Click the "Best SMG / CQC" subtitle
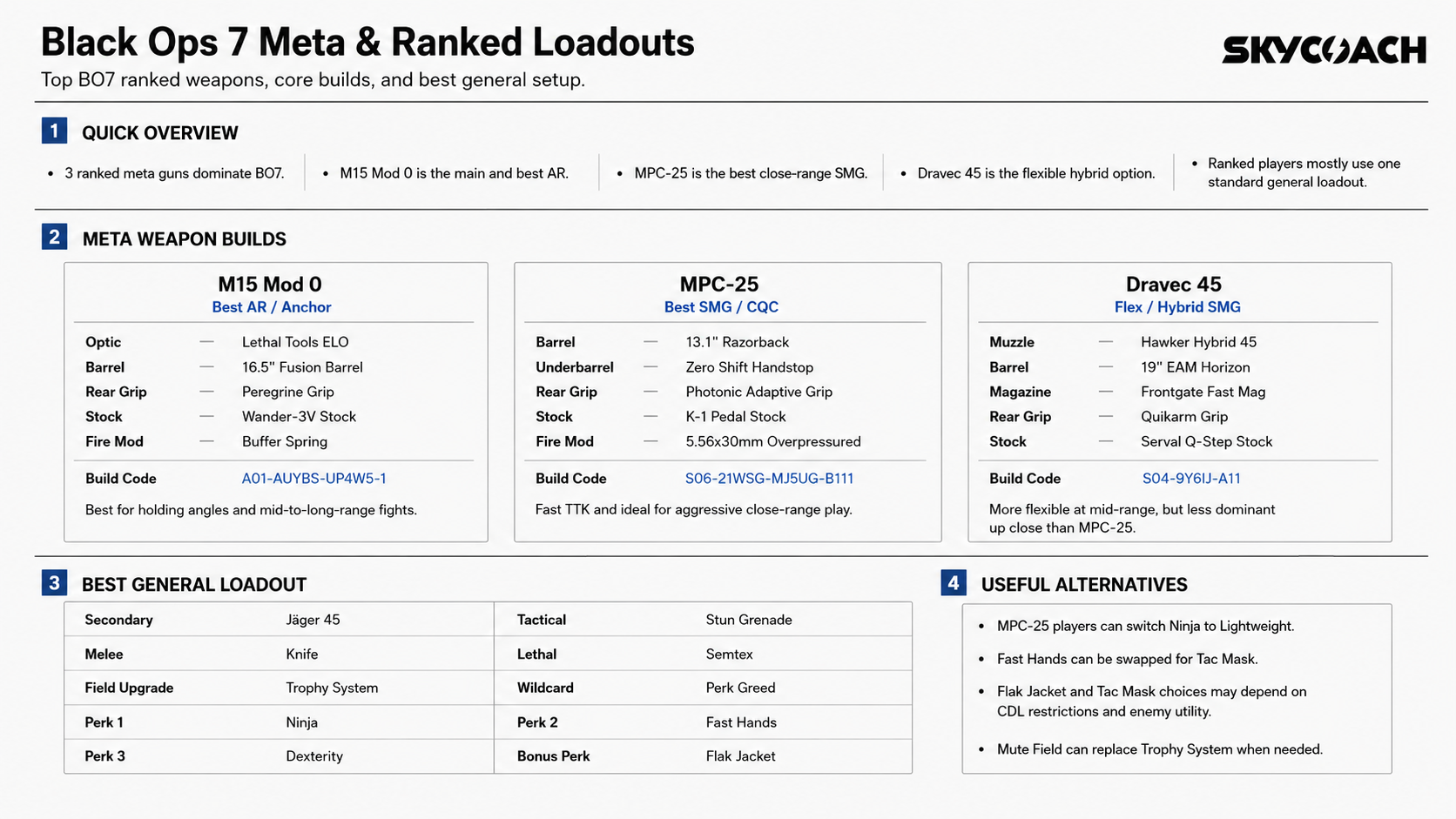This screenshot has width=1456, height=819. pos(721,307)
